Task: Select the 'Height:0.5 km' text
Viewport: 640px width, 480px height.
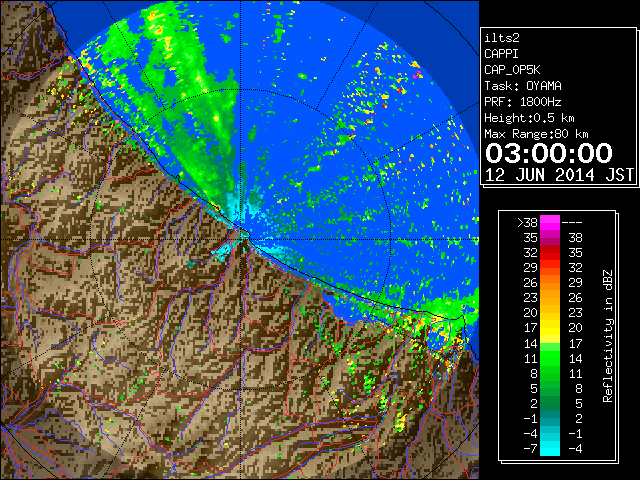Action: click(x=529, y=118)
